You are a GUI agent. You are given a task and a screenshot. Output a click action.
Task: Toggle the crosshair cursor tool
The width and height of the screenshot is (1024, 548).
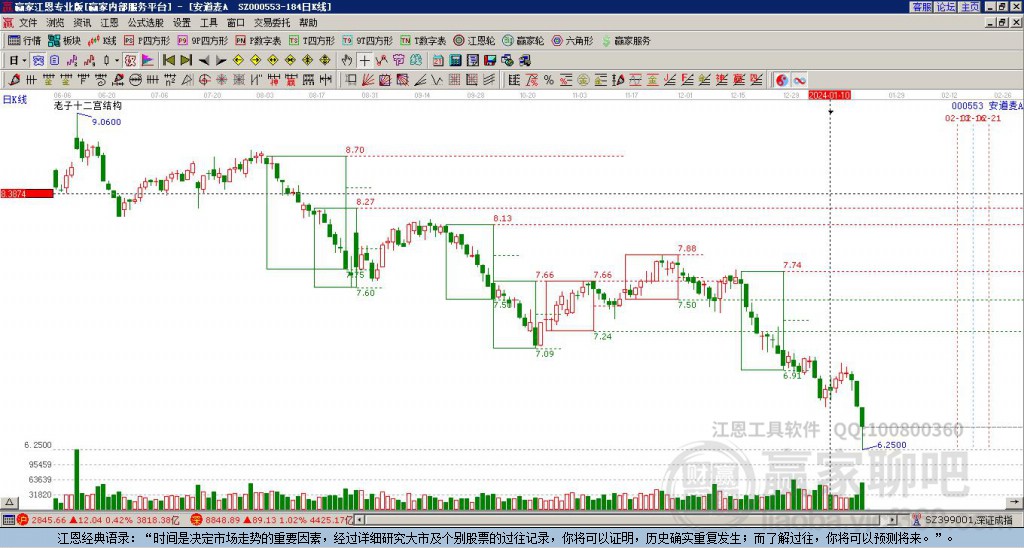[x=364, y=61]
